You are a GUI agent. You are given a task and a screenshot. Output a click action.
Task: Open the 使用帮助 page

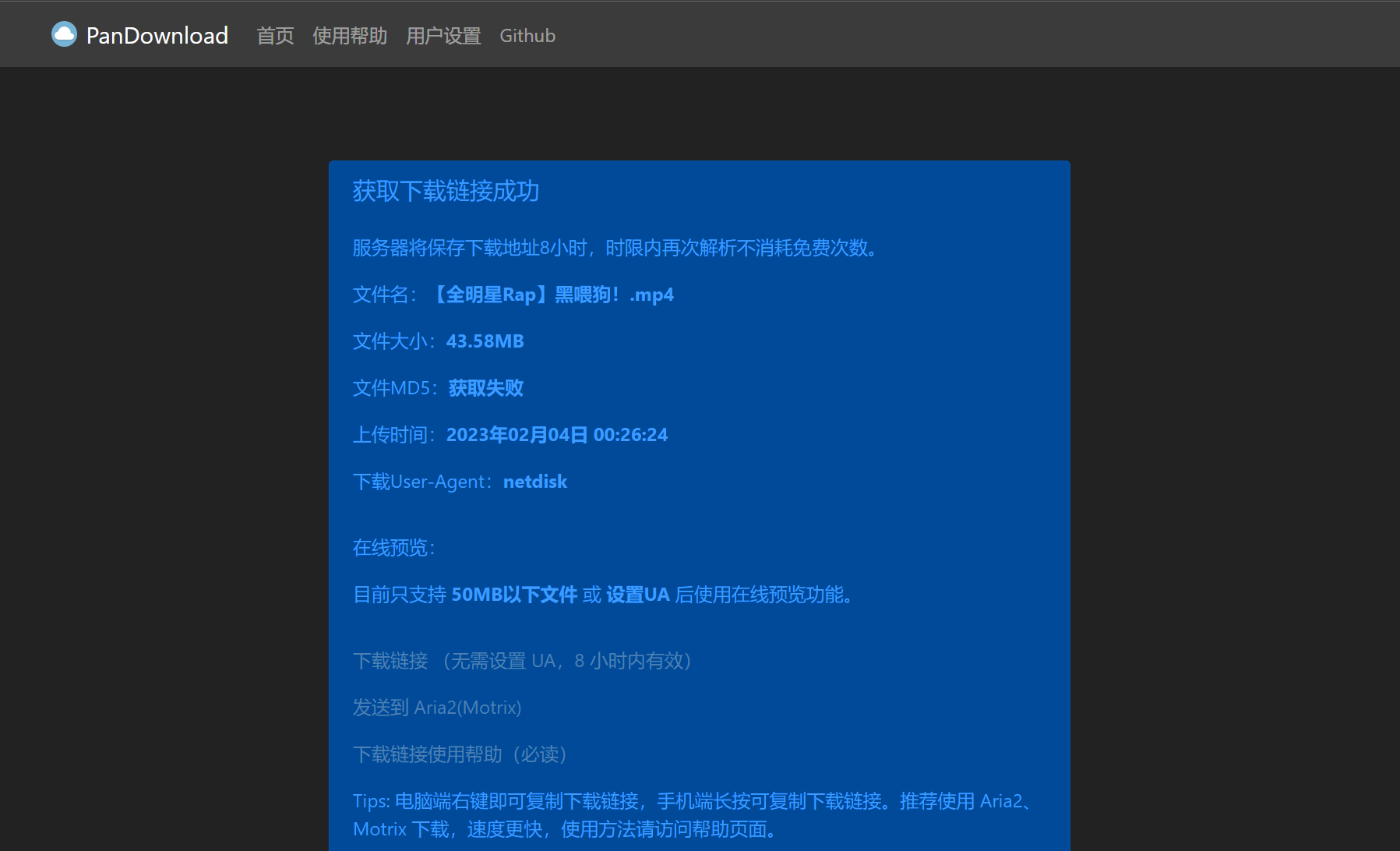coord(349,36)
